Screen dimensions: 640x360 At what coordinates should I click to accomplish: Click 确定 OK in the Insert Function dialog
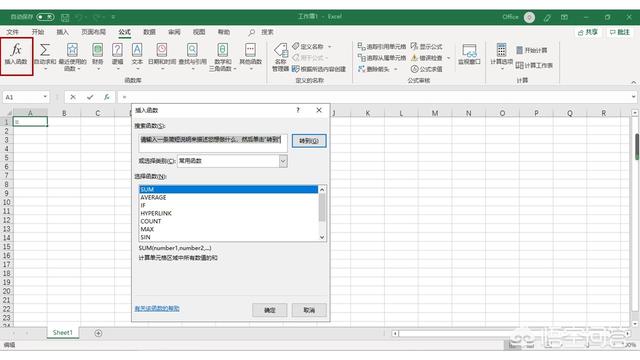click(x=269, y=310)
